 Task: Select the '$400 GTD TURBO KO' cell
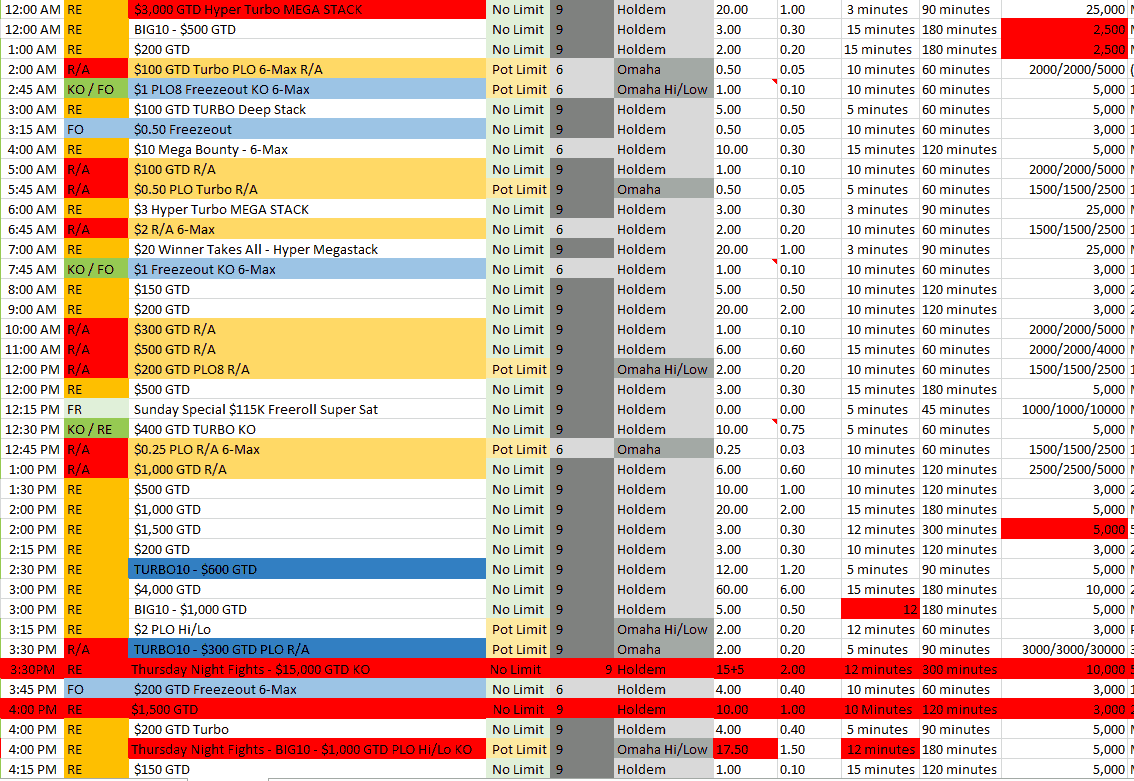(x=307, y=430)
